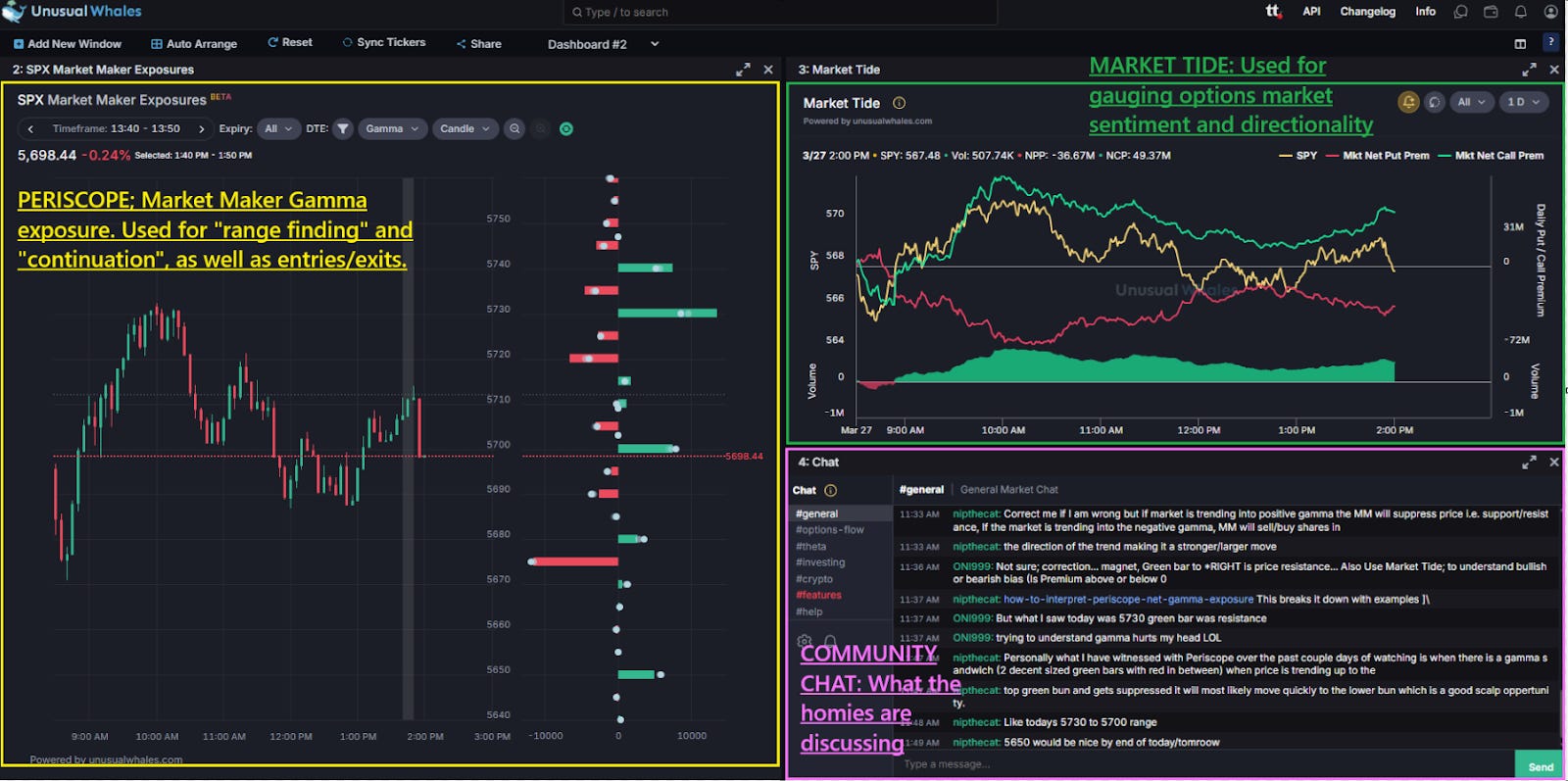
Task: Open the Info menu item
Action: click(x=1425, y=12)
